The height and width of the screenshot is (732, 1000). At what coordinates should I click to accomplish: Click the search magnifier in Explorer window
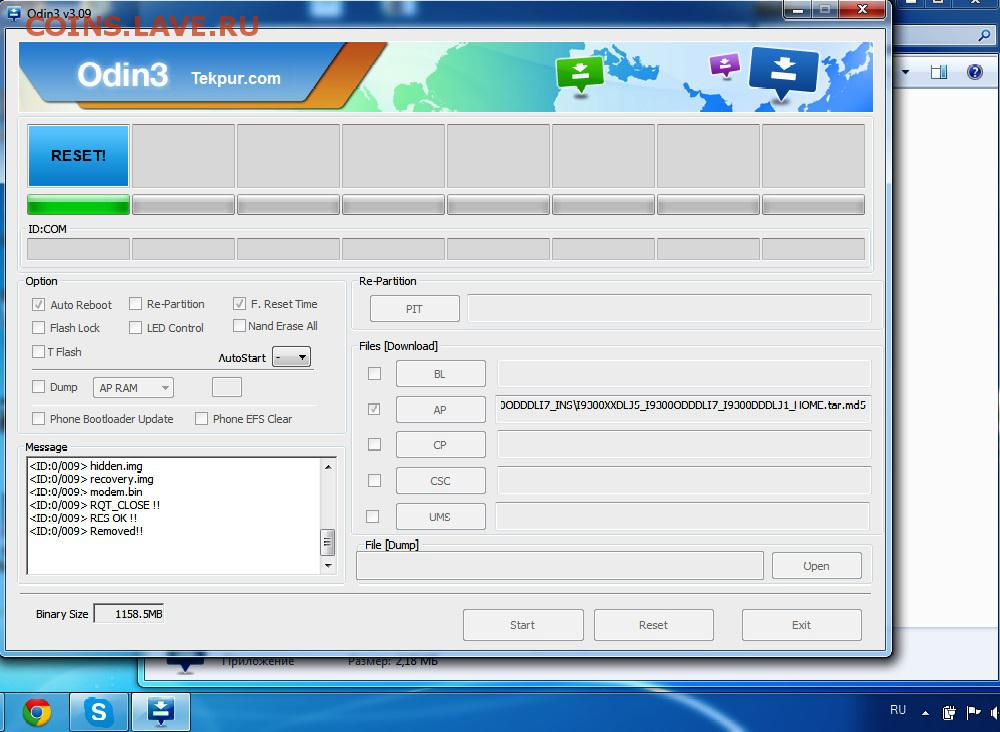pyautogui.click(x=984, y=36)
